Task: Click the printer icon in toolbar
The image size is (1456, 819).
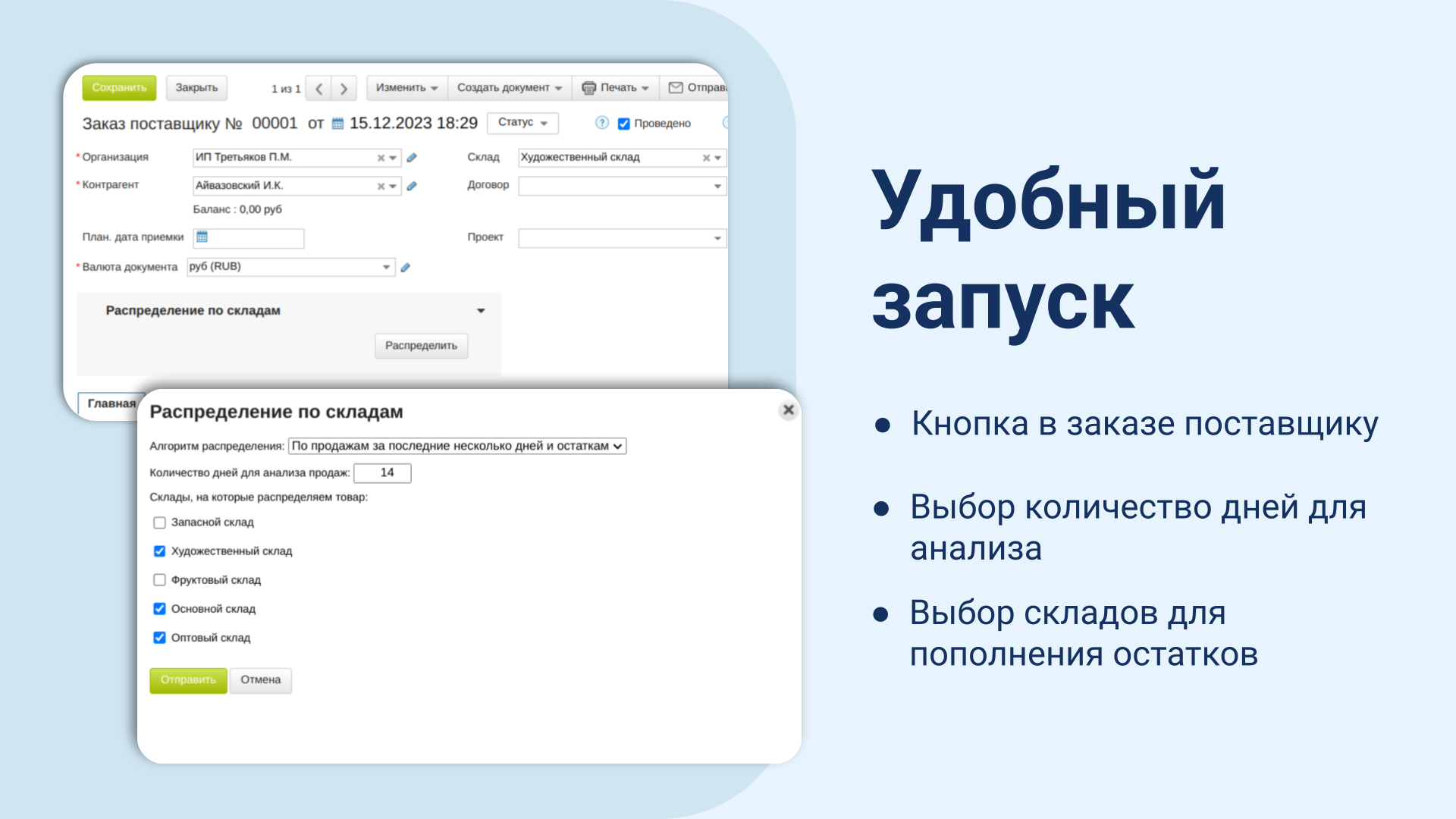Action: click(588, 88)
